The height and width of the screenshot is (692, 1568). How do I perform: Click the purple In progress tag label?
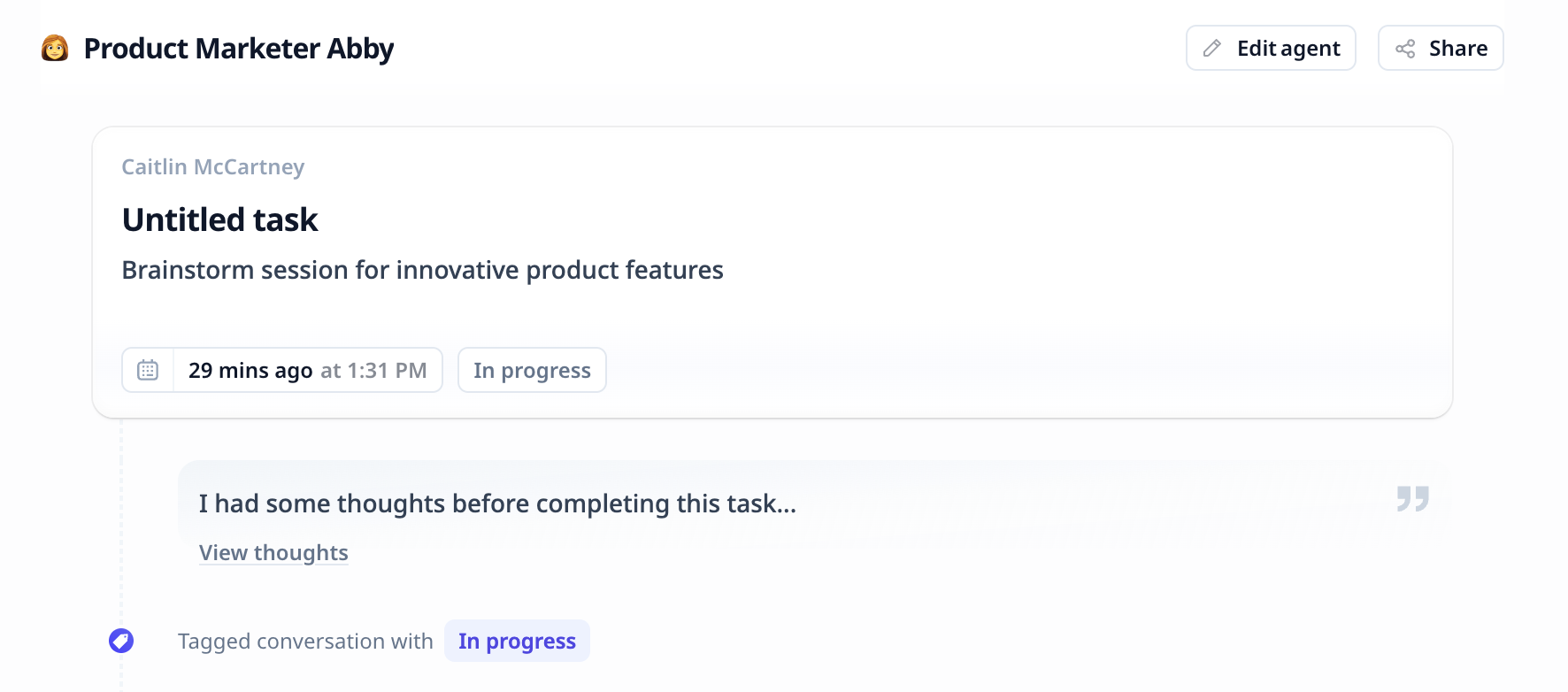tap(517, 641)
